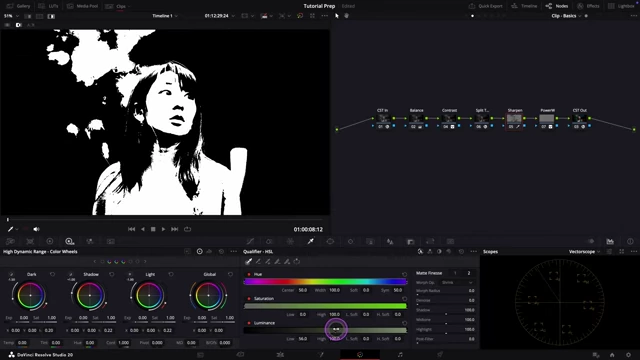Toggle the Luminance qualifier on or off
This screenshot has width=640, height=360.
coord(249,323)
